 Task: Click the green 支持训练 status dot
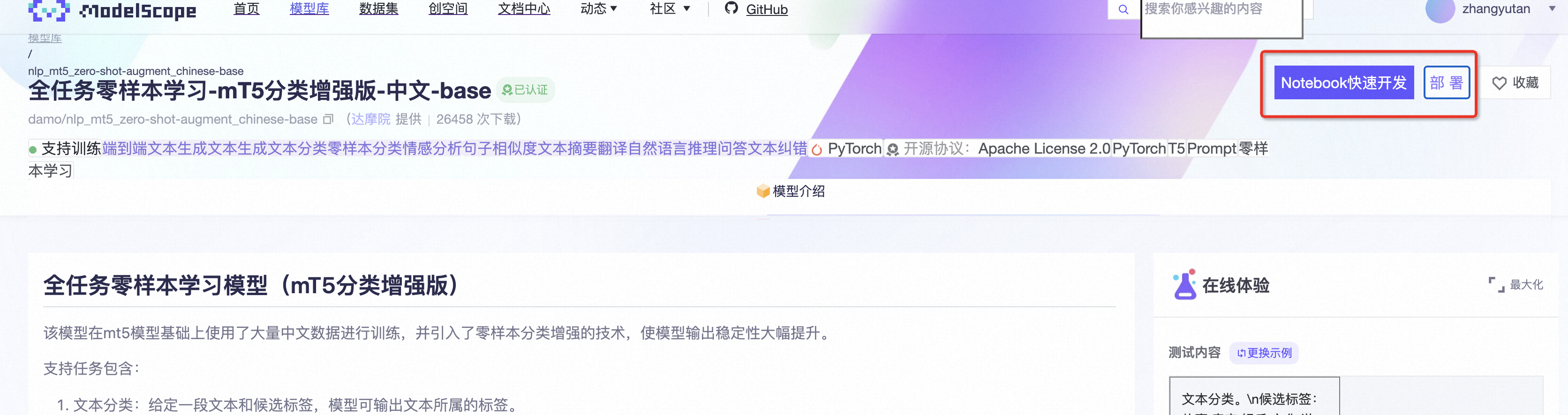[33, 149]
